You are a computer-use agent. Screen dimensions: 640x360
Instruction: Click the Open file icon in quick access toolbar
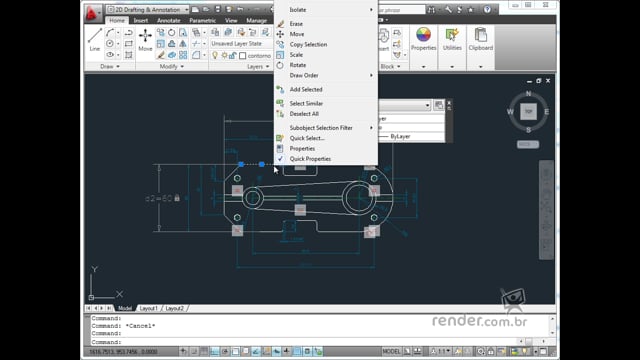click(x=207, y=9)
